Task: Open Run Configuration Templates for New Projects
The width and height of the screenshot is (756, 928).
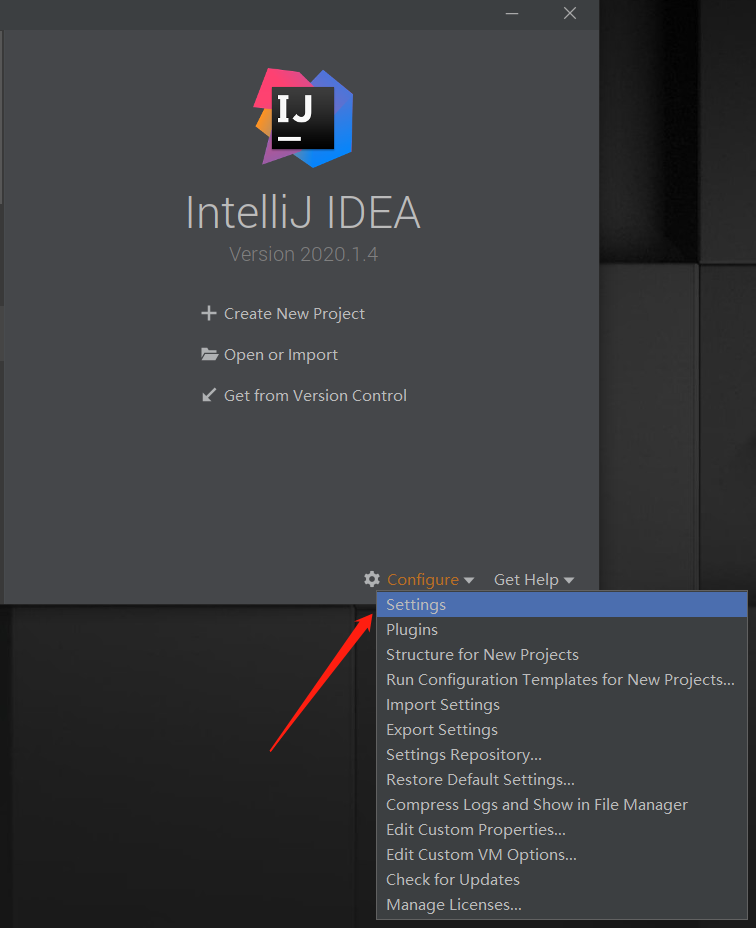Action: pyautogui.click(x=562, y=679)
